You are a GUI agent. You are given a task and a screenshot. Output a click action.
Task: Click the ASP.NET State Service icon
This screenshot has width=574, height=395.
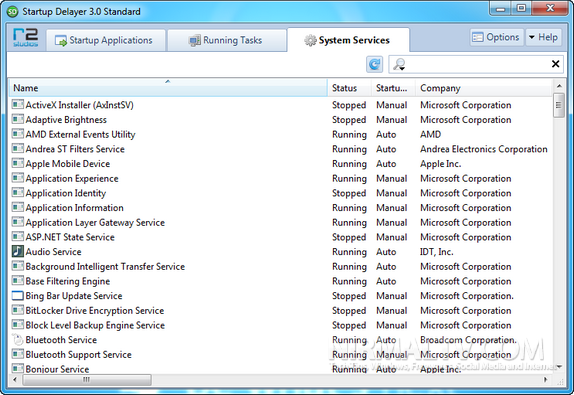tap(18, 236)
